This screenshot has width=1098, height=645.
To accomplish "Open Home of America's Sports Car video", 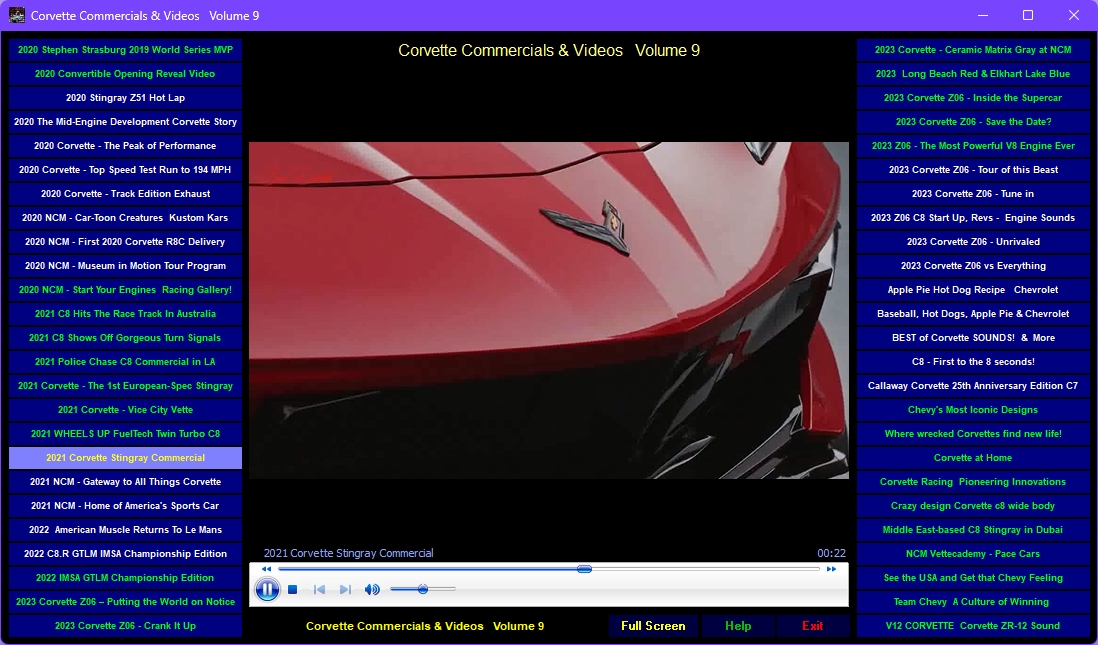I will coord(125,506).
